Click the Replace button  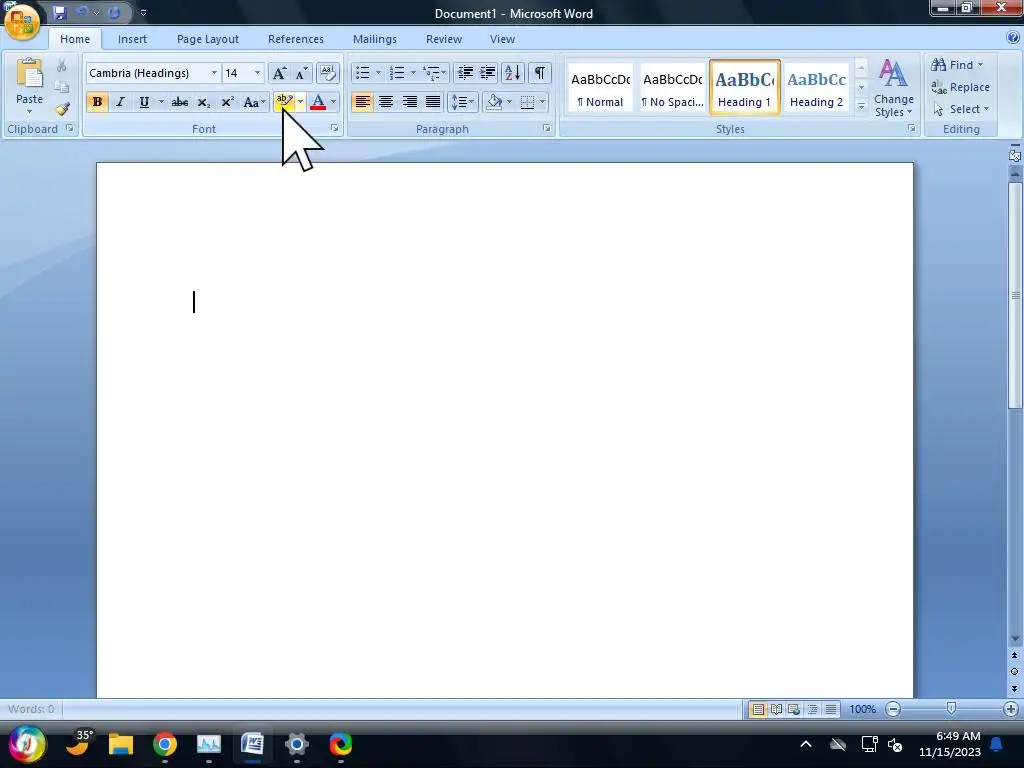point(961,87)
